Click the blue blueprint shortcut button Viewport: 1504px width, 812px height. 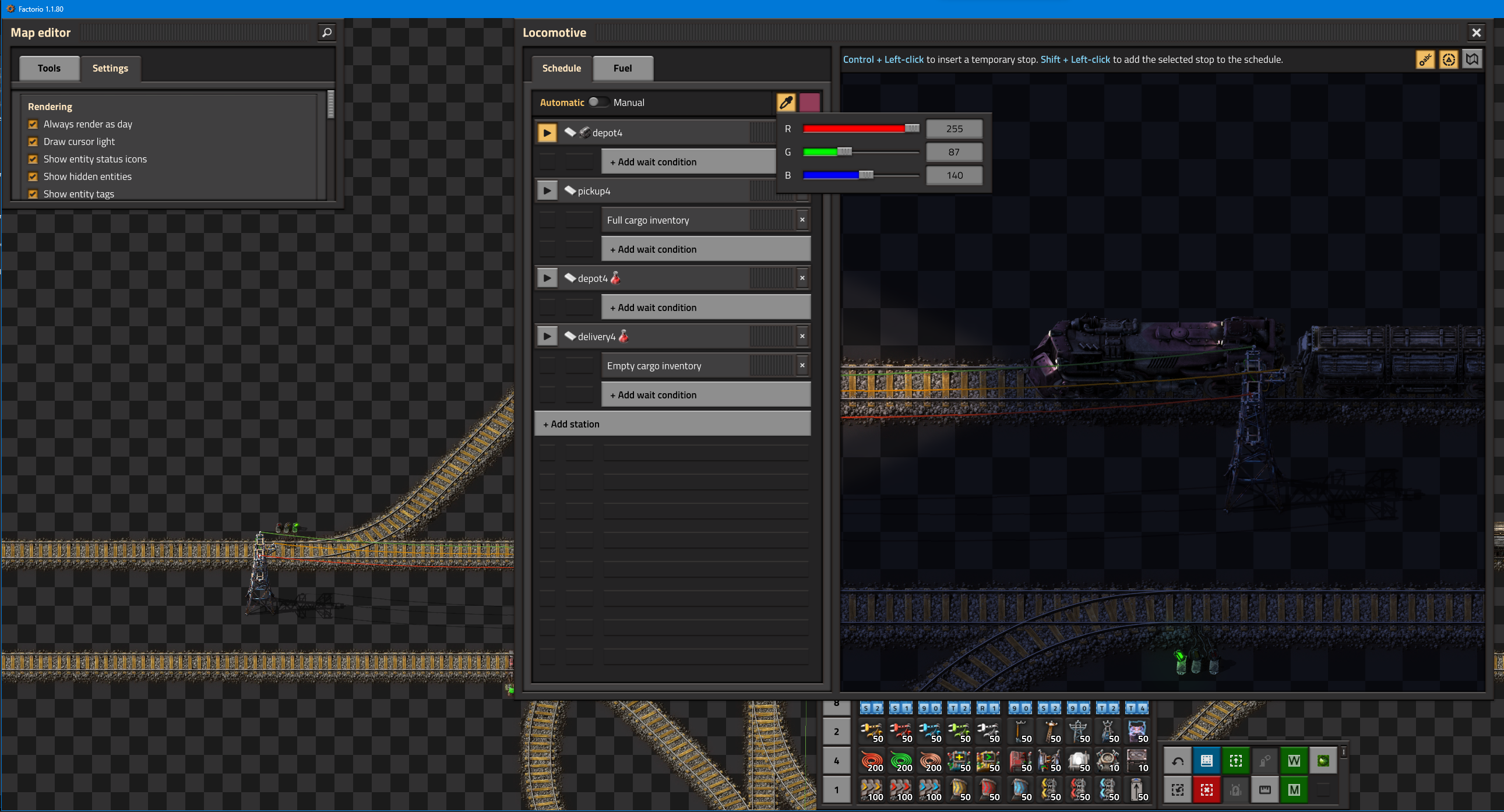click(x=1207, y=761)
